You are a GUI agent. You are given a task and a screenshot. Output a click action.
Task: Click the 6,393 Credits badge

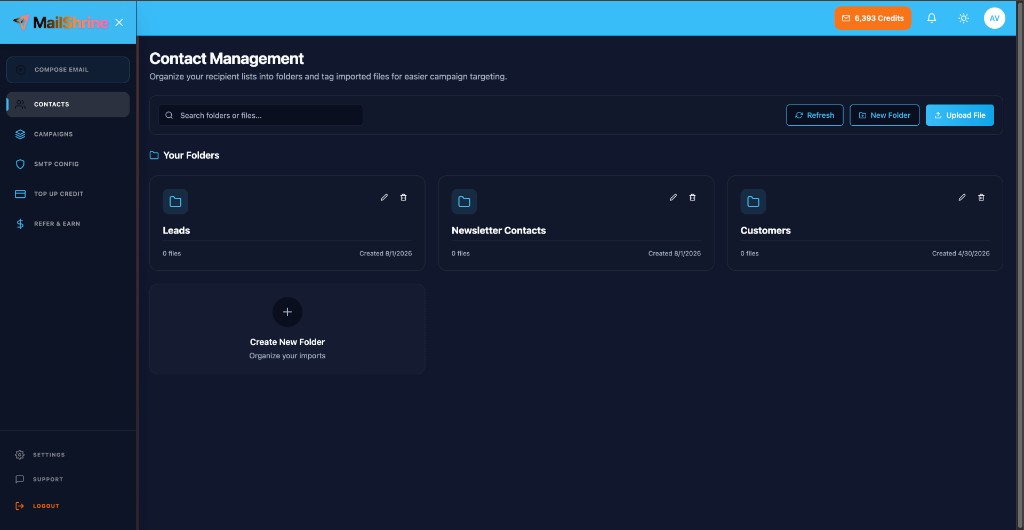coord(872,18)
